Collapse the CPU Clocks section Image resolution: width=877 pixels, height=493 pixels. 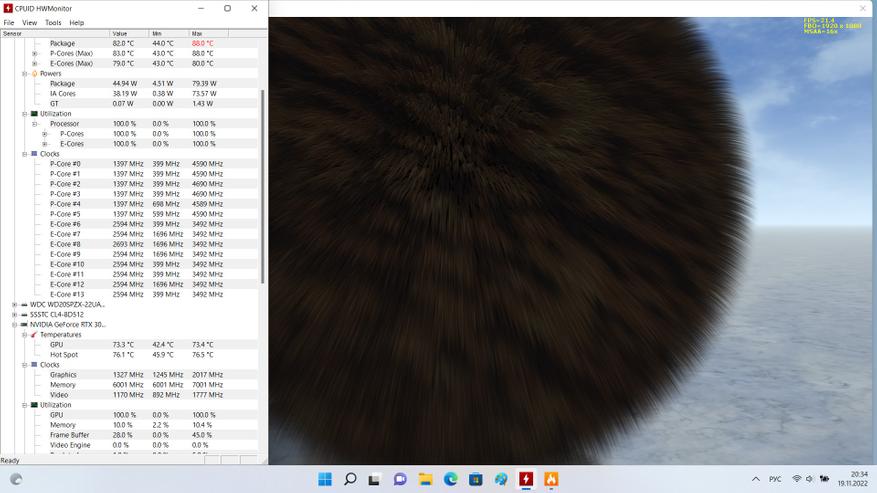[25, 154]
